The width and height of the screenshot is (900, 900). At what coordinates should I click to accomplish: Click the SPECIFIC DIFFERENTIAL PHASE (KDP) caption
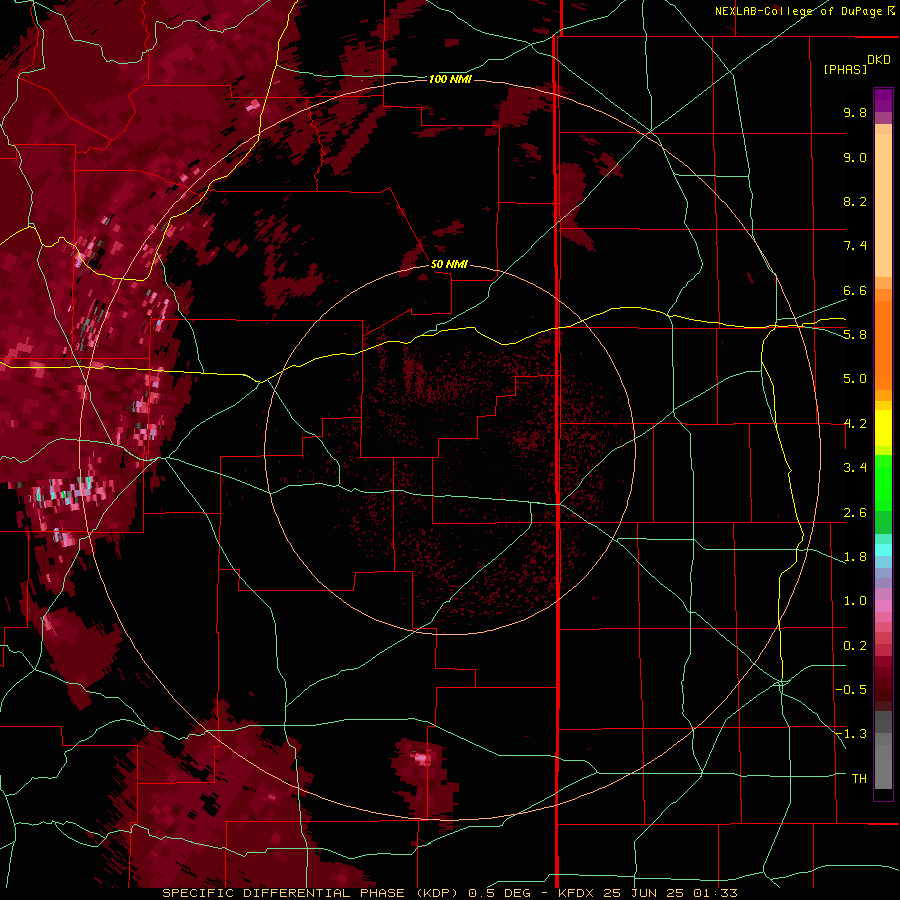coord(310,893)
